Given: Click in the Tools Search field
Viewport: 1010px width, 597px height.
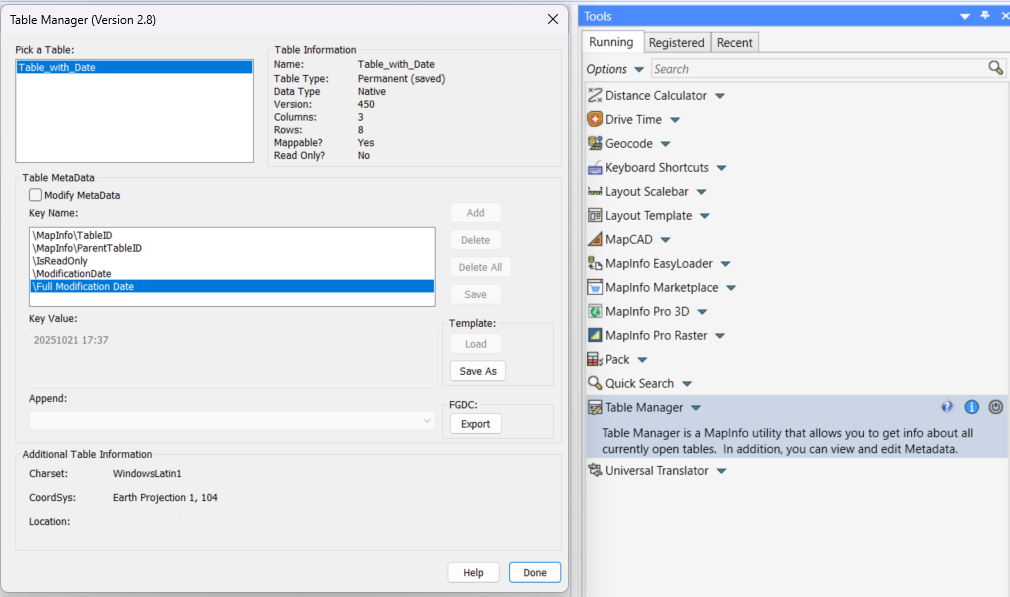Looking at the screenshot, I should pyautogui.click(x=819, y=69).
